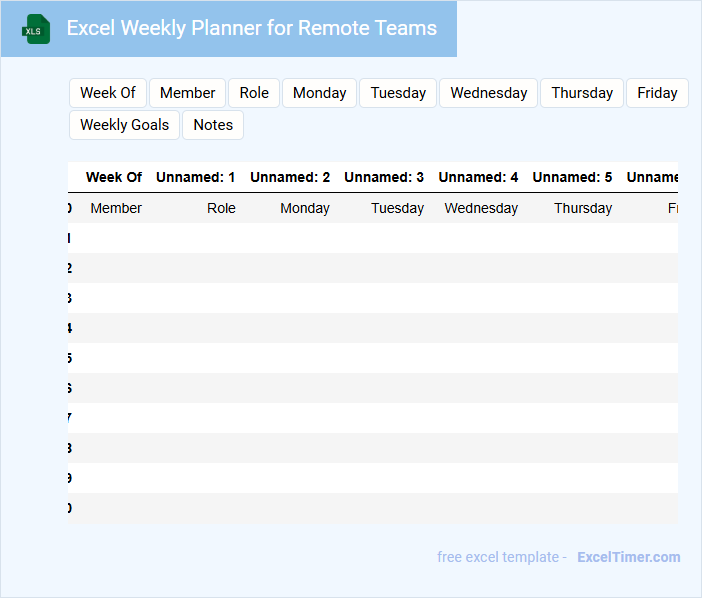Click the Member tag button
This screenshot has height=598, width=702.
click(187, 93)
